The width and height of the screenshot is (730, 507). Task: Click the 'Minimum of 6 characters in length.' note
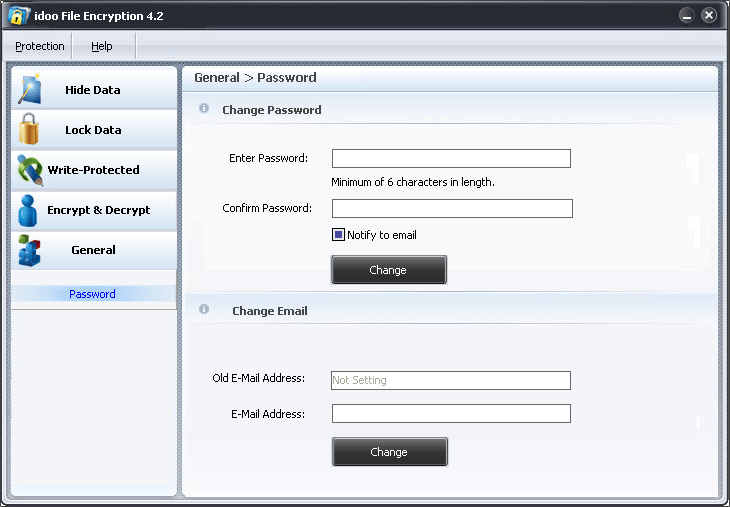point(413,182)
